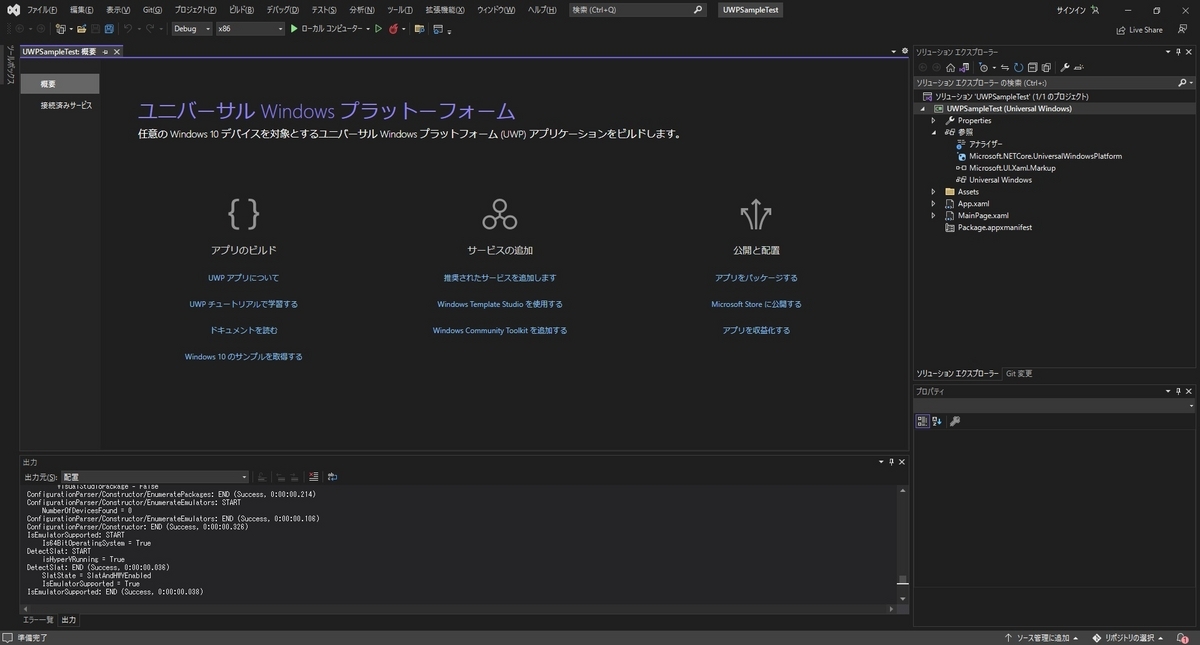Switch to the エラー一覧 tab
Screen dimensions: 1200x645
pyautogui.click(x=38, y=620)
